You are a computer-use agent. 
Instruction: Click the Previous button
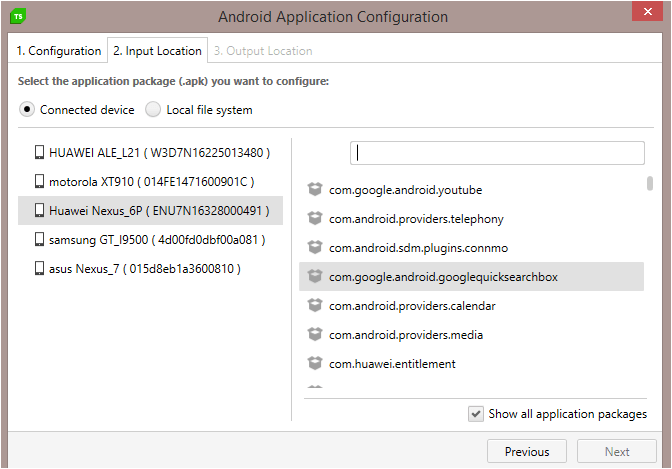[527, 451]
